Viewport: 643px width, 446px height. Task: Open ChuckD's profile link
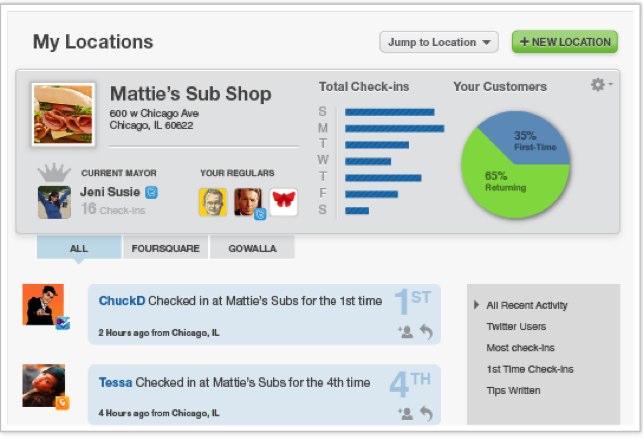coord(116,301)
